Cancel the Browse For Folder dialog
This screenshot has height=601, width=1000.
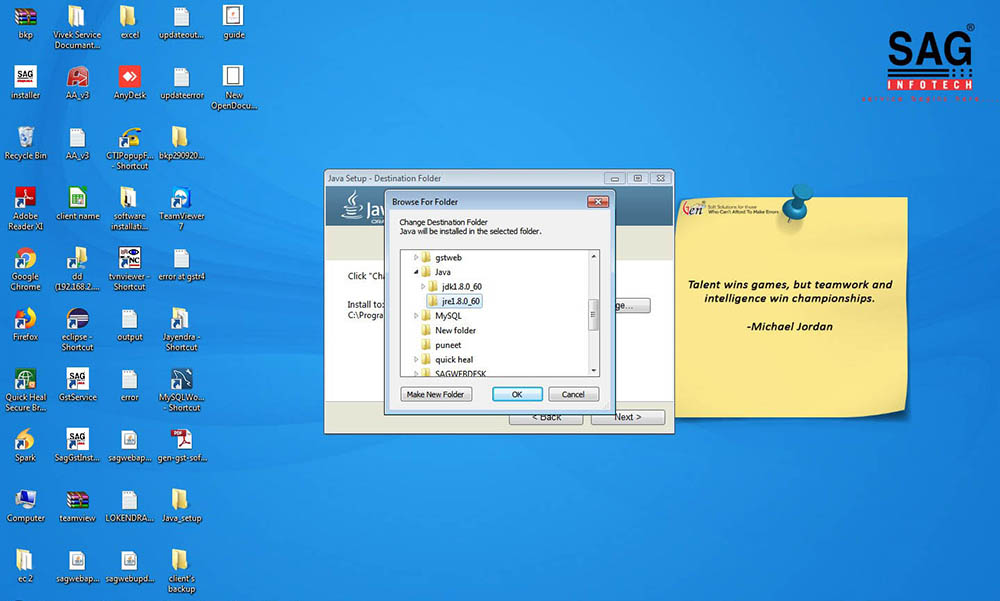573,394
